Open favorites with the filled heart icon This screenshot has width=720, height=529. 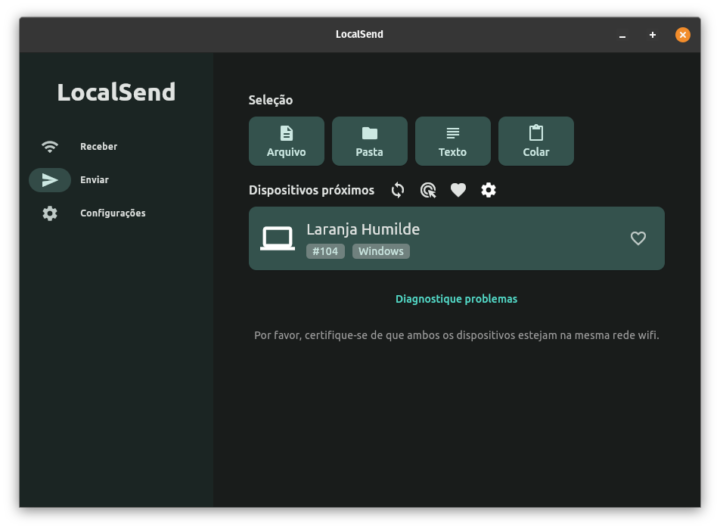coord(458,190)
